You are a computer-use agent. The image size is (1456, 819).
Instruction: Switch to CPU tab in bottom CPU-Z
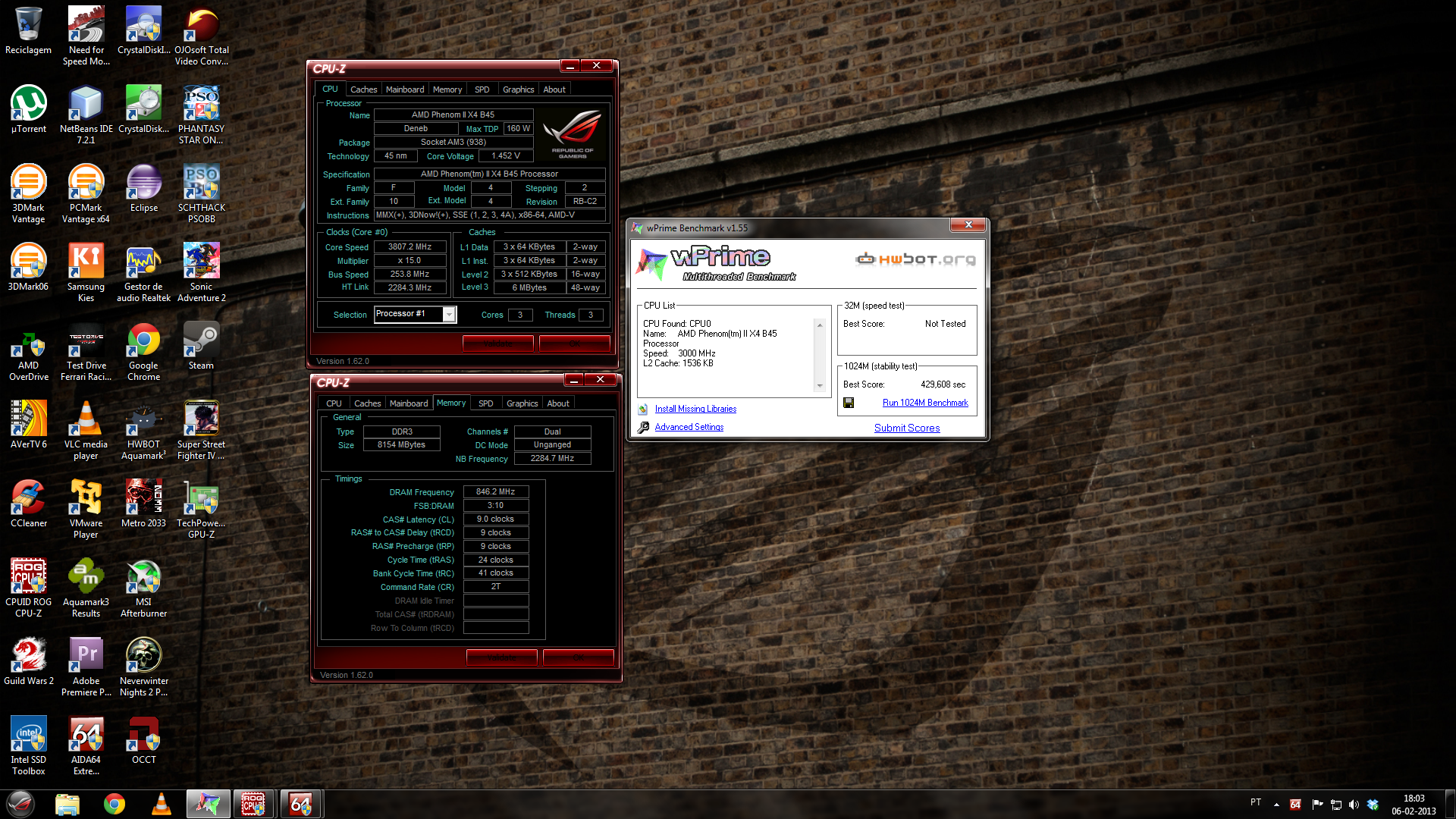click(334, 403)
